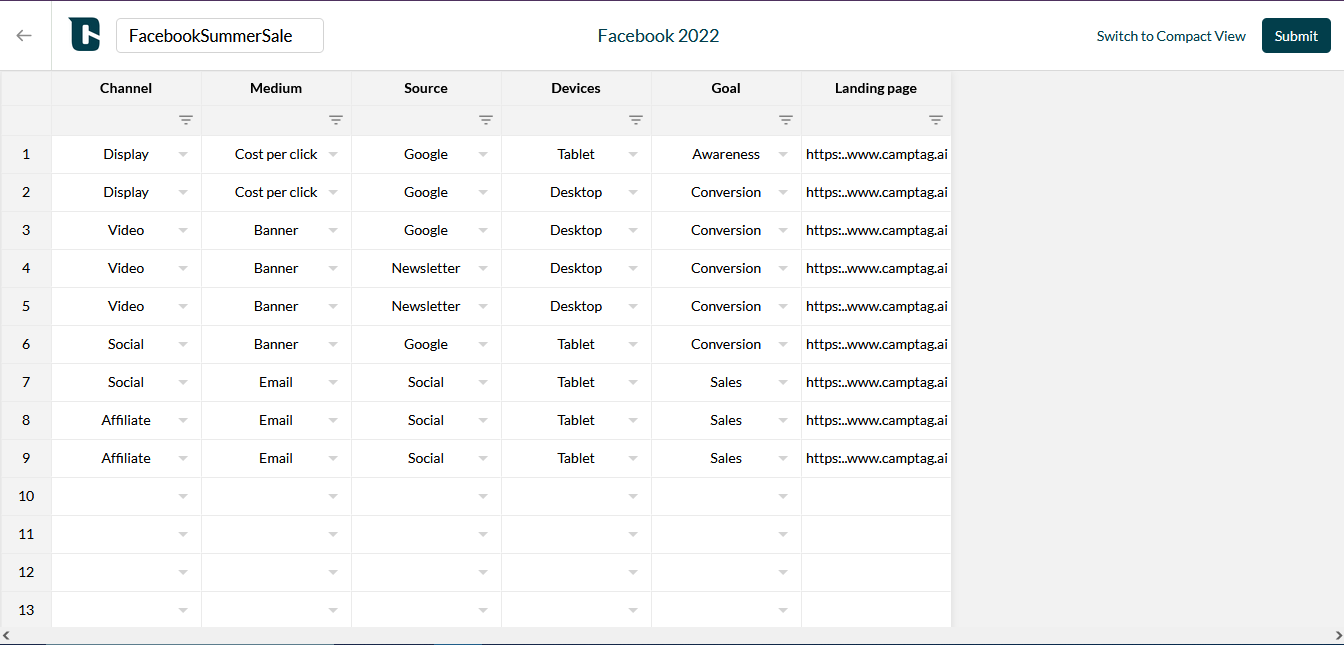Click the FacebookSummerSale name field
The image size is (1344, 645).
click(x=220, y=35)
